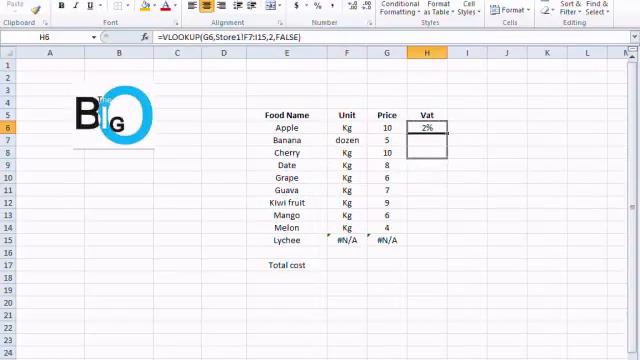Image resolution: width=640 pixels, height=360 pixels.
Task: Select the cell showing 2%
Action: point(427,128)
